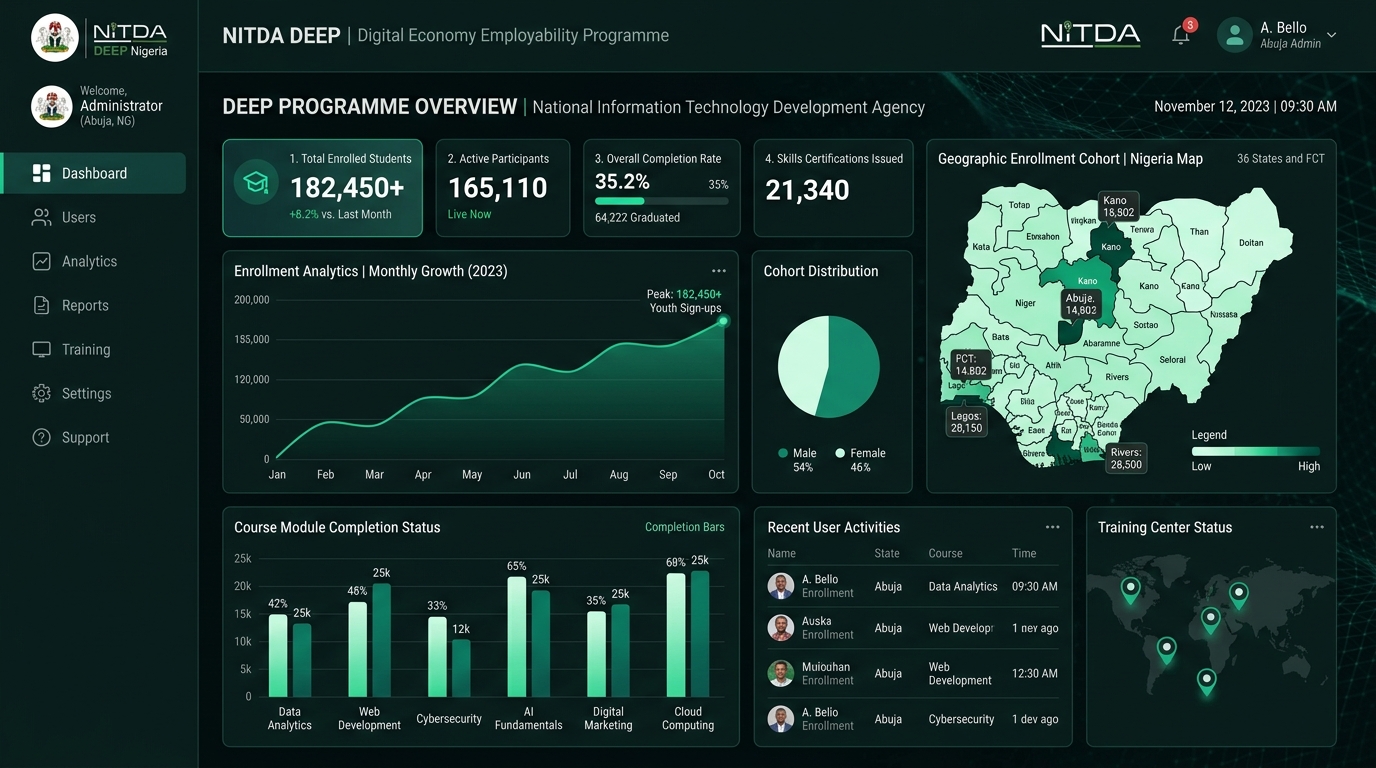1376x768 pixels.
Task: Click A. Bello Cybersecurity row avatar
Action: coord(781,718)
